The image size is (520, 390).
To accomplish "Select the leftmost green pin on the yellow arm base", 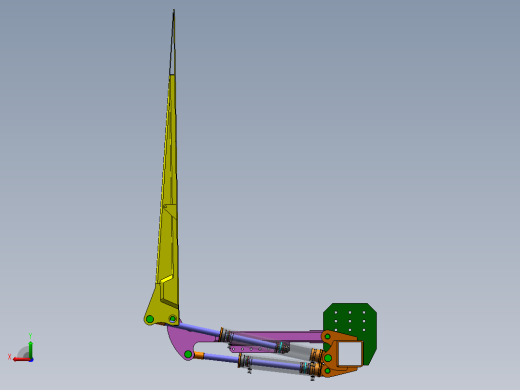I will (x=150, y=319).
